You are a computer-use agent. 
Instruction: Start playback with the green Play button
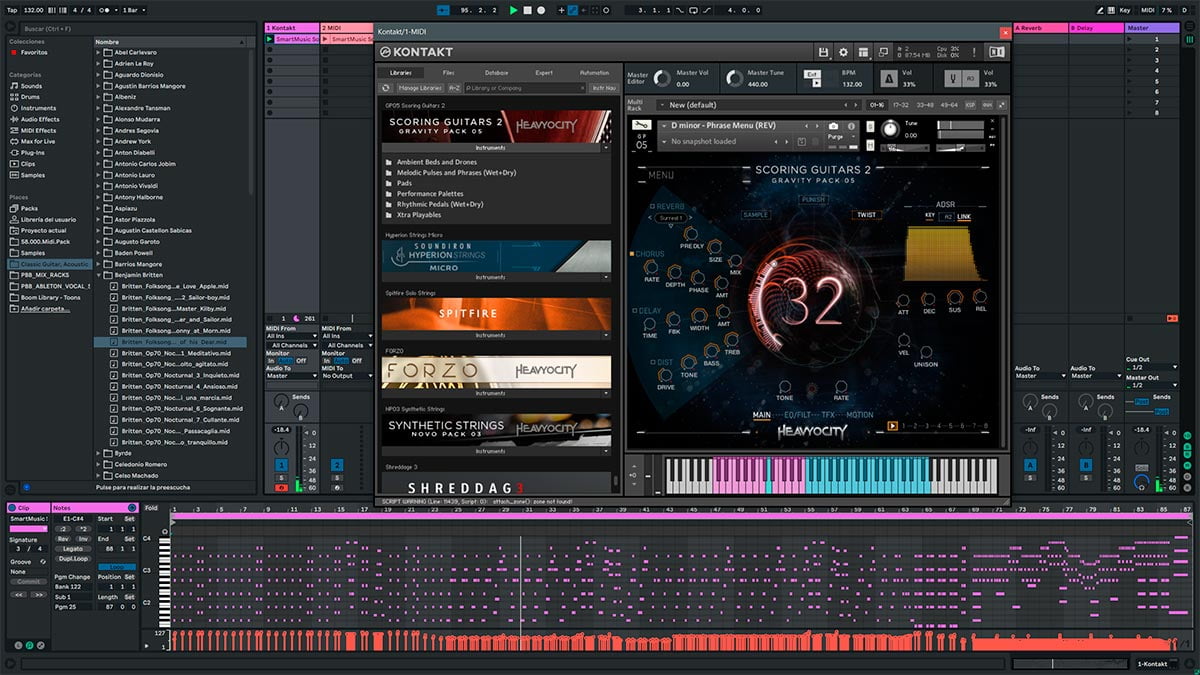coord(514,10)
